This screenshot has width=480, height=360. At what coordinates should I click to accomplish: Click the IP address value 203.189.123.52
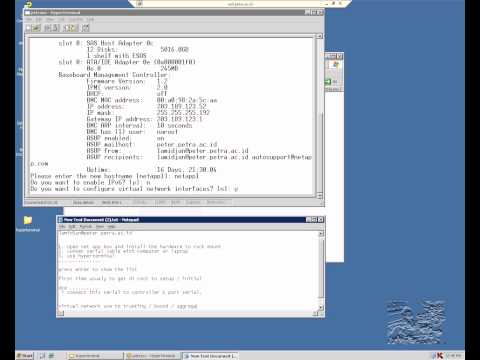point(182,106)
